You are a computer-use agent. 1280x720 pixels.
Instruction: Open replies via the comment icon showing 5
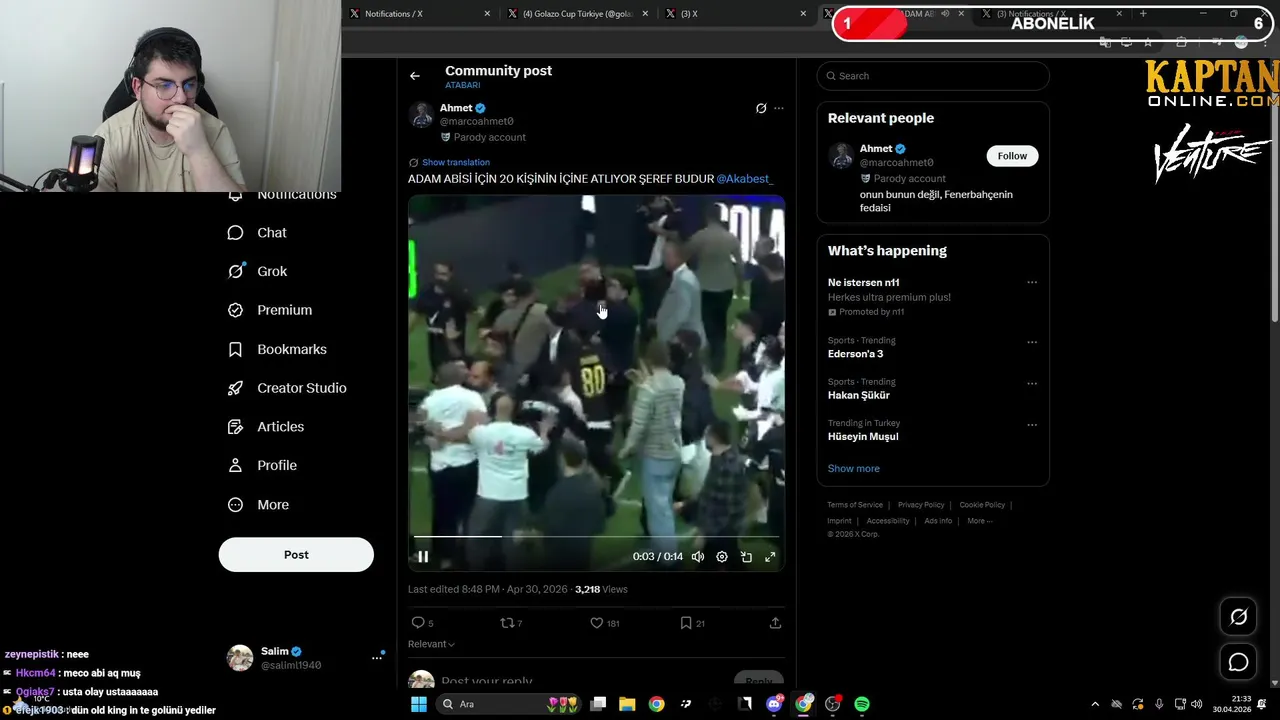[x=423, y=623]
